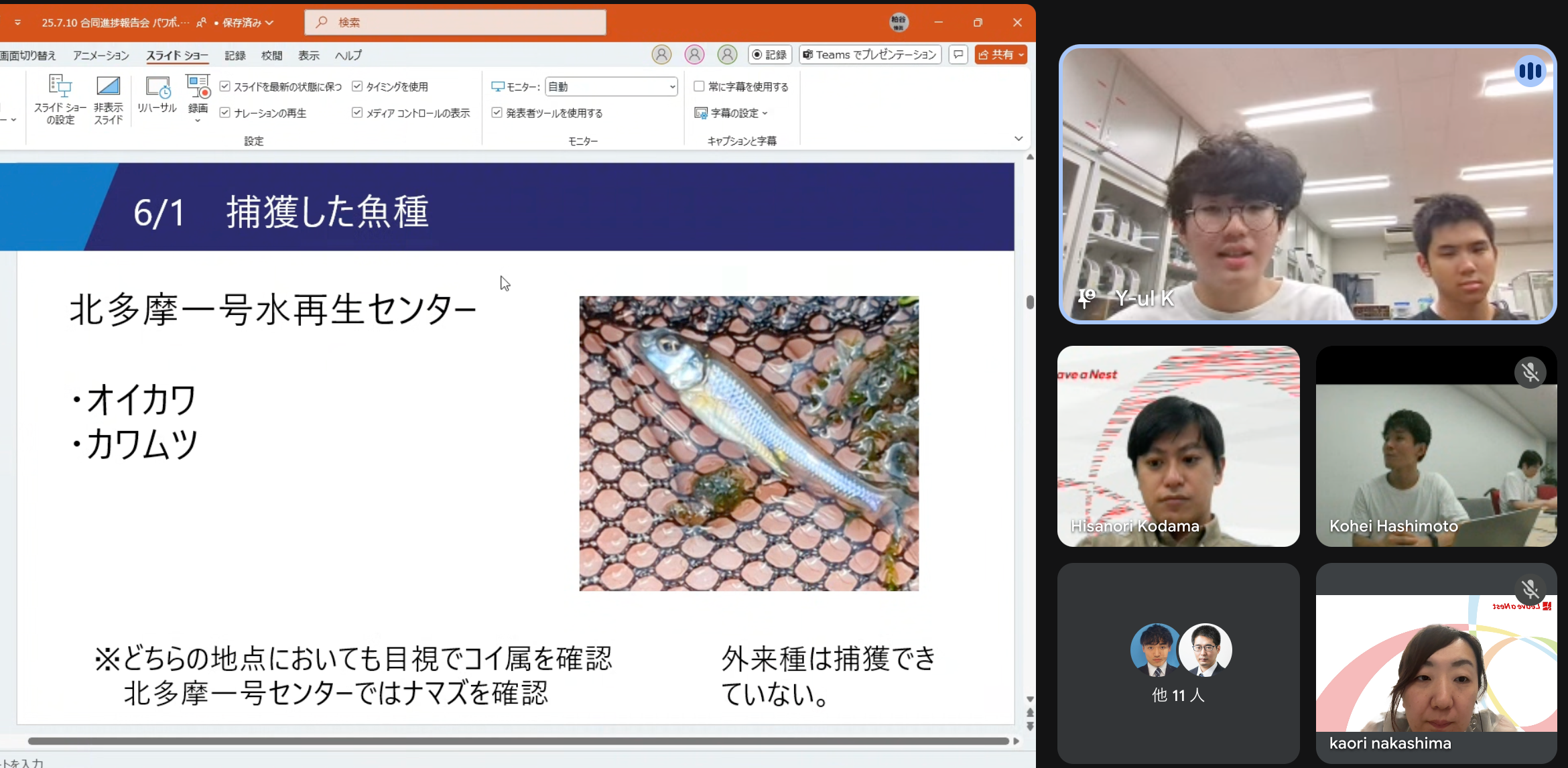Click the fish photo on slide

748,443
